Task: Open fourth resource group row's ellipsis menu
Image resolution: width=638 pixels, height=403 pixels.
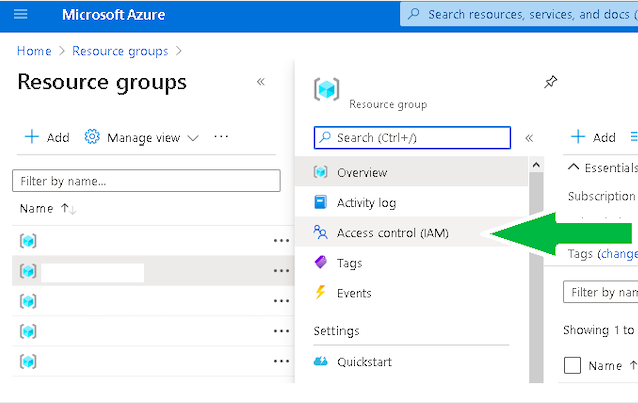Action: [281, 331]
